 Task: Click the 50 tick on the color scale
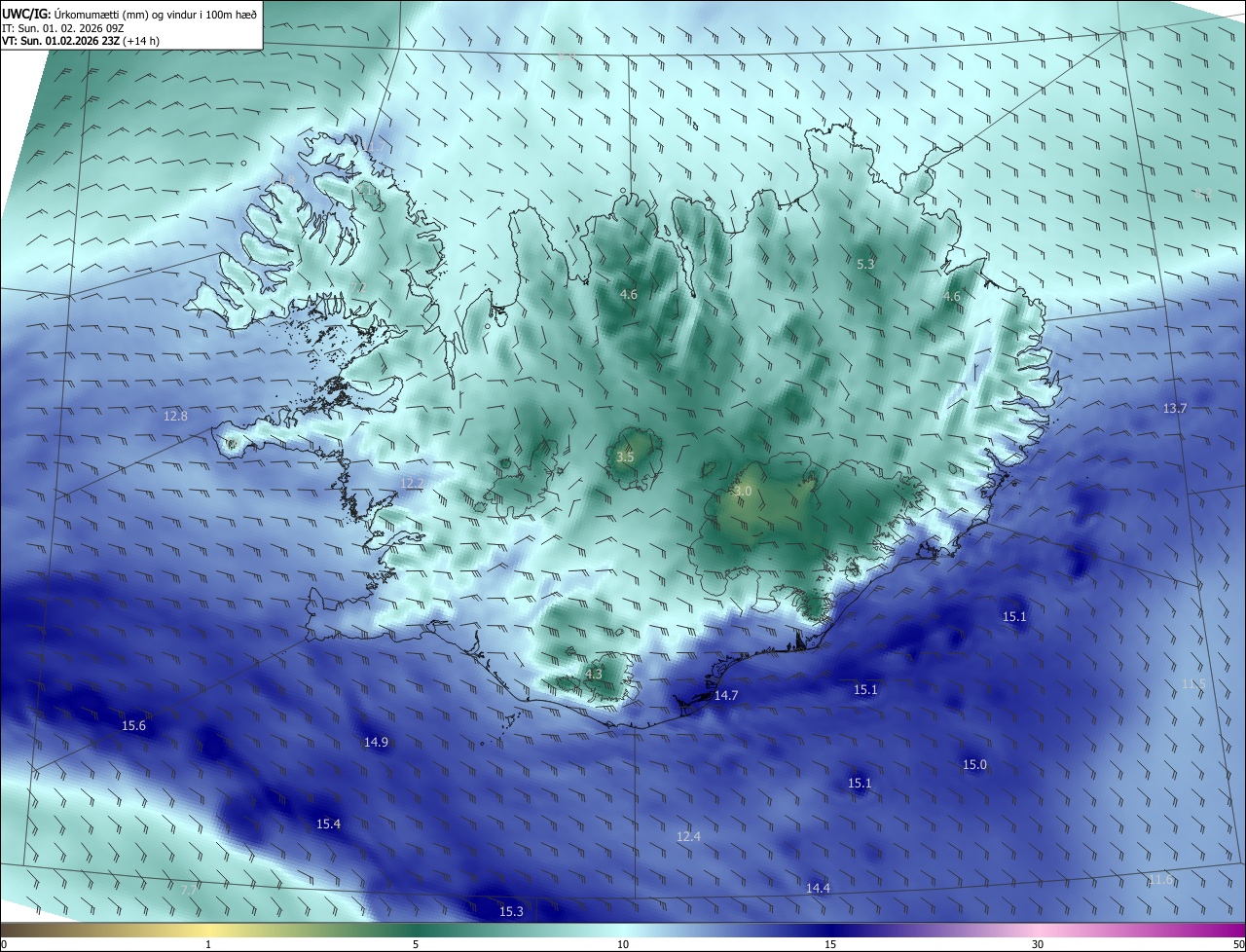[1238, 944]
